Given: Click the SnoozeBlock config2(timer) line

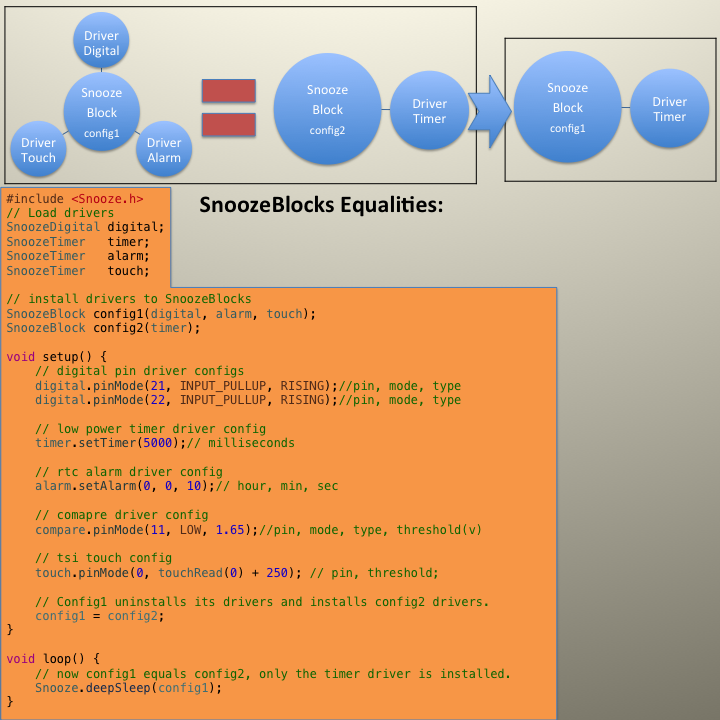Looking at the screenshot, I should coord(103,328).
